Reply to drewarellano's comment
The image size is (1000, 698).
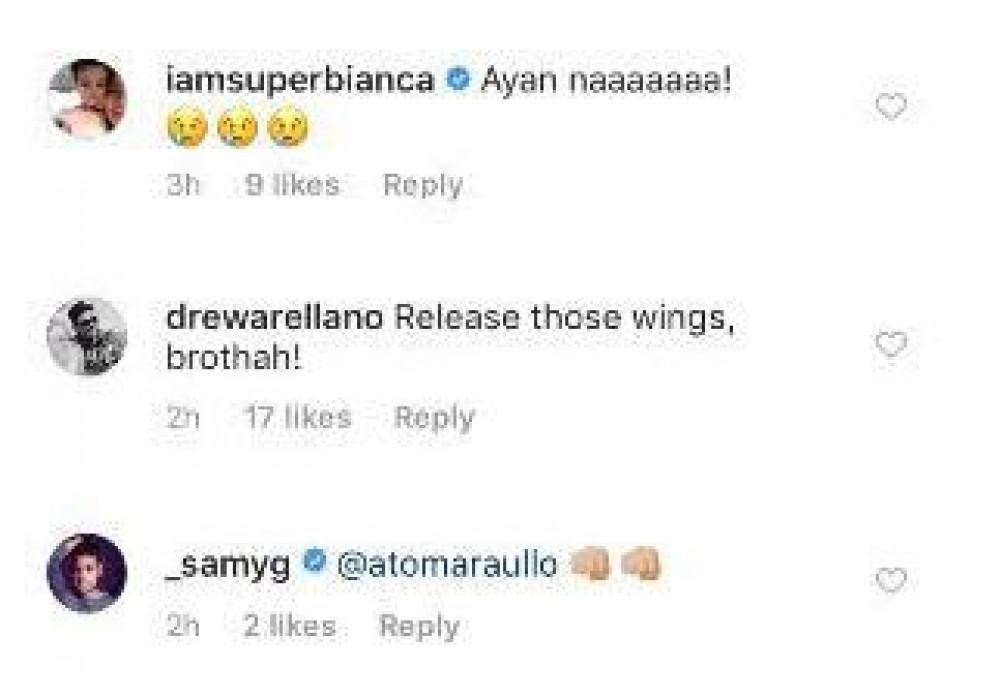click(435, 418)
